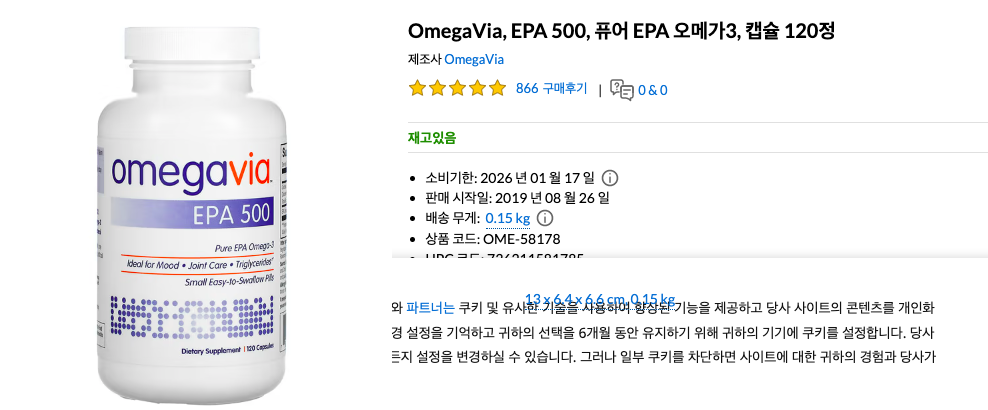Click the first rating star
988x410 pixels.
418,89
